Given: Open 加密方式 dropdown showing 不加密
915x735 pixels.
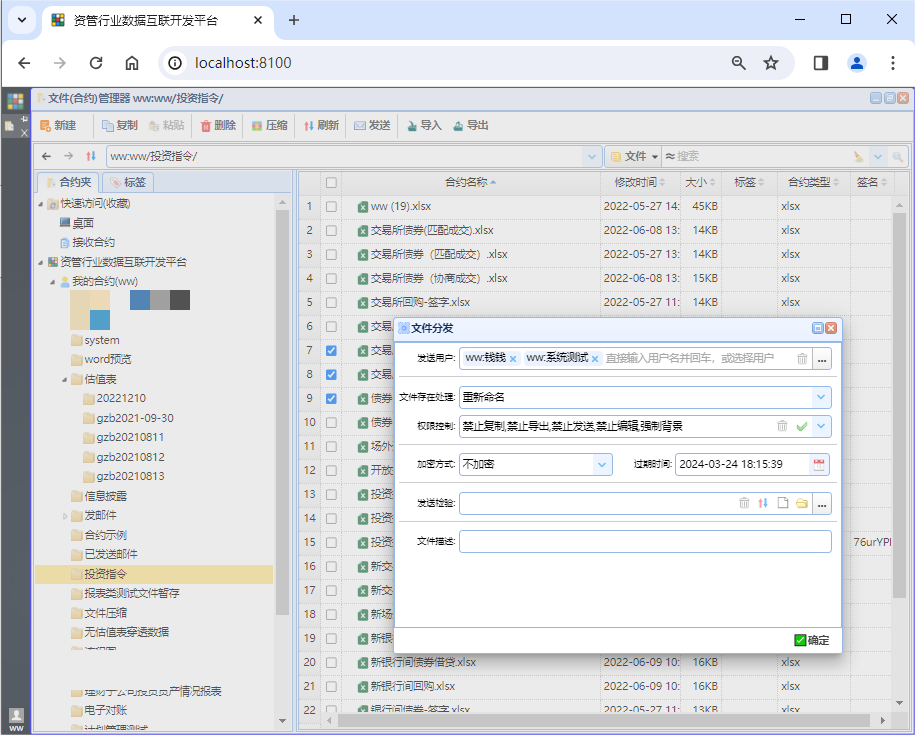Looking at the screenshot, I should coord(602,464).
